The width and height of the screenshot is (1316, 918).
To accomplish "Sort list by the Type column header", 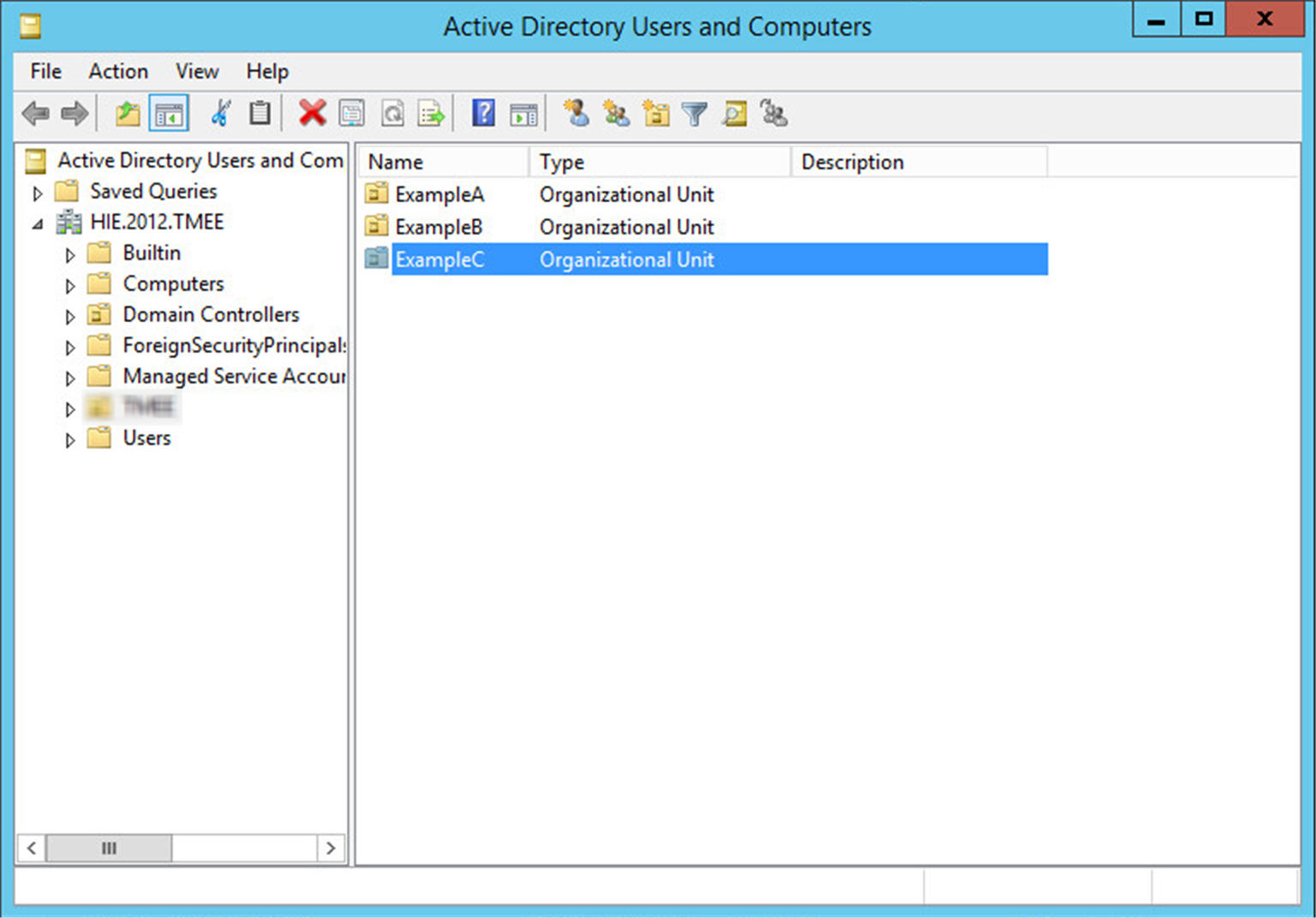I will 659,162.
